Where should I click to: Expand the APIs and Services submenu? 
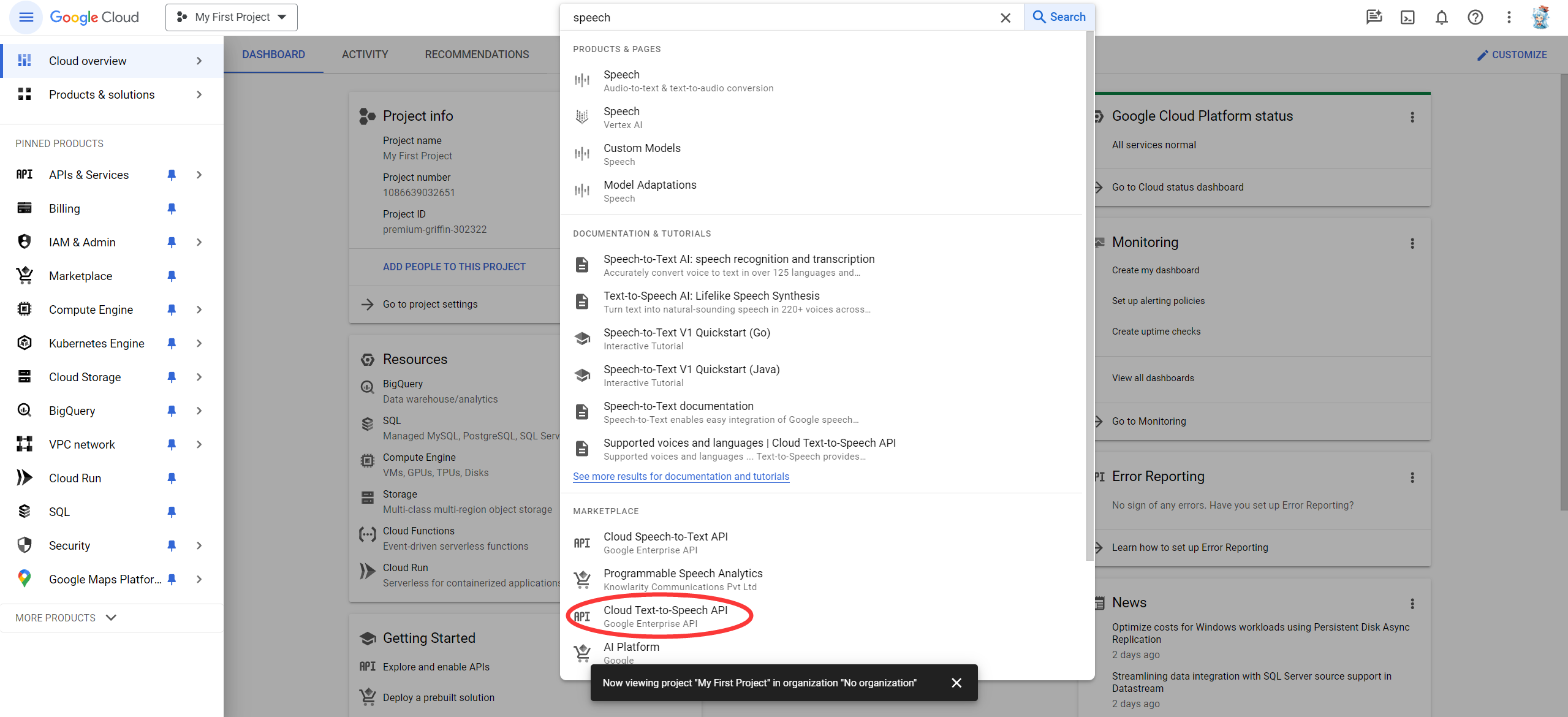pos(199,174)
